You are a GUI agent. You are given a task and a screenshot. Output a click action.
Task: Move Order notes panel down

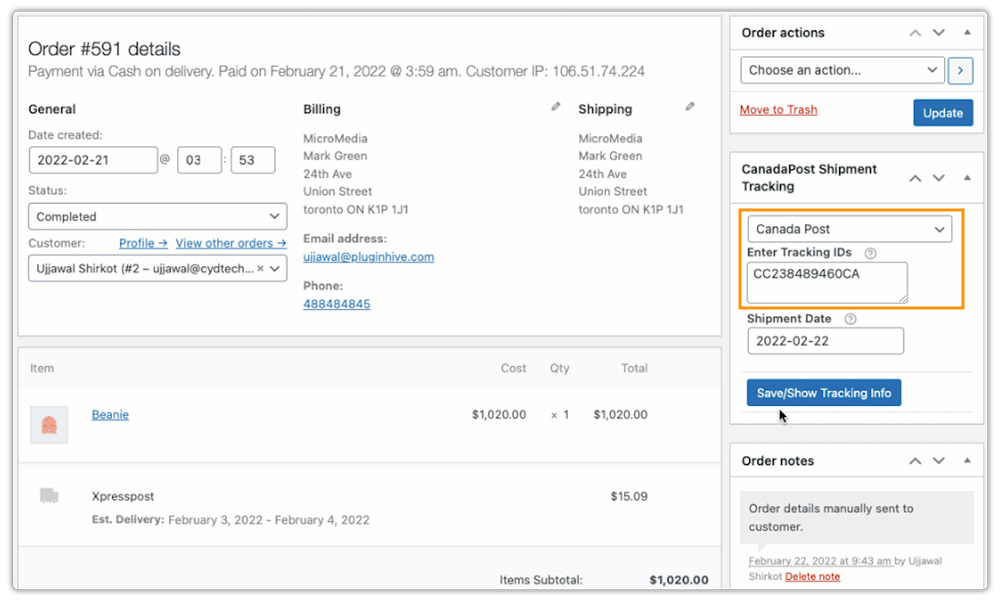point(939,460)
